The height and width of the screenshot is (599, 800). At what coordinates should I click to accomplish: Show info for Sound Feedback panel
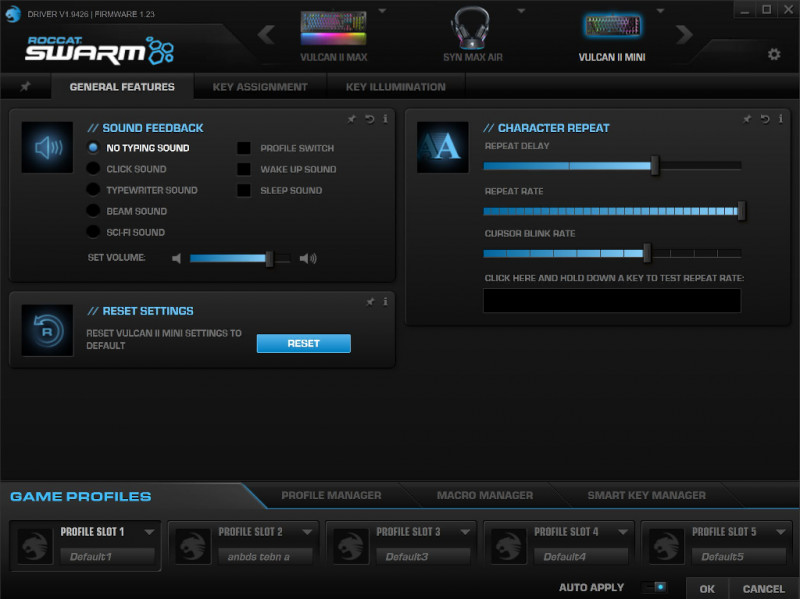coord(385,119)
